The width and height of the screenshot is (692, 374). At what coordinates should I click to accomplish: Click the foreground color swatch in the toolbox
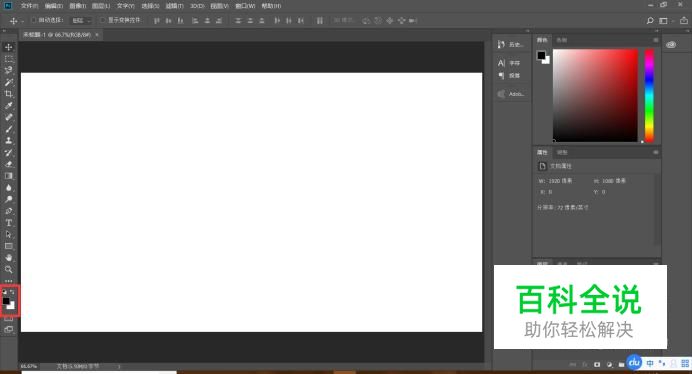click(x=6, y=301)
